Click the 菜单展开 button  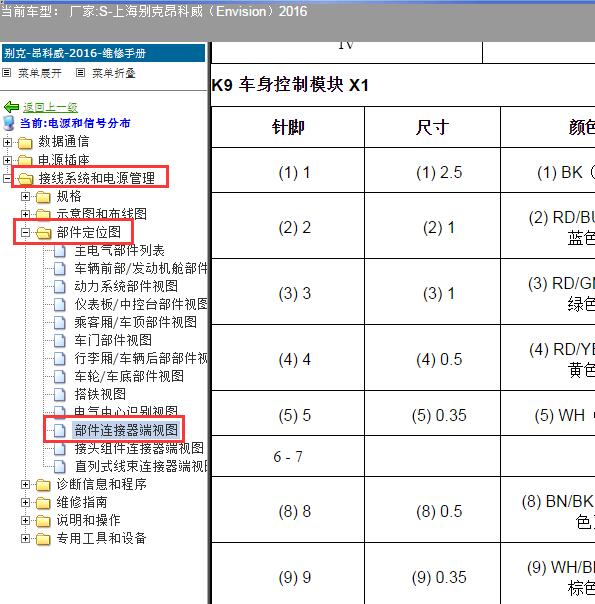pyautogui.click(x=39, y=73)
